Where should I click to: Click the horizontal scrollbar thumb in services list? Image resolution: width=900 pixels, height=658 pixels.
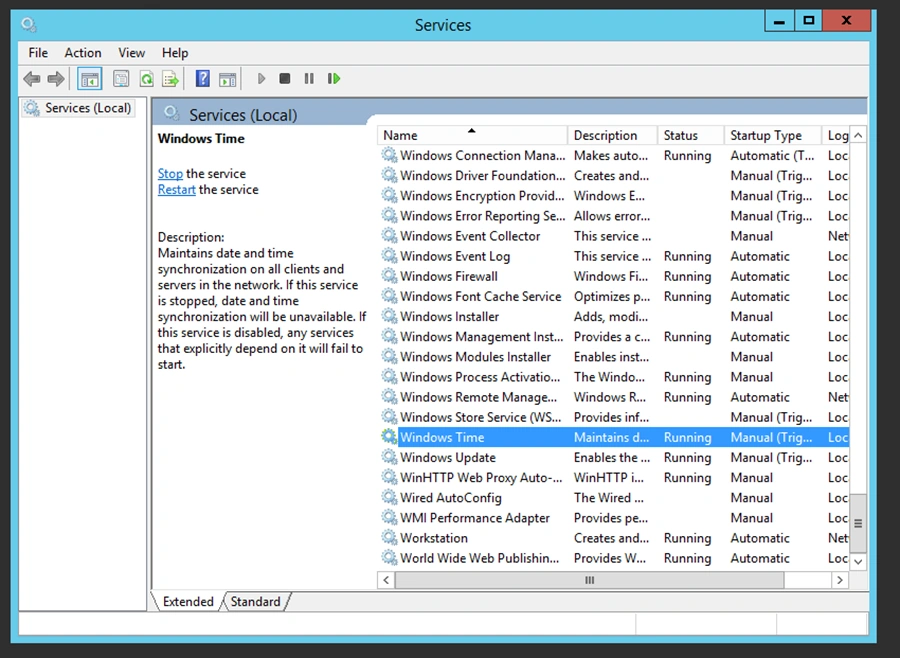pos(590,580)
